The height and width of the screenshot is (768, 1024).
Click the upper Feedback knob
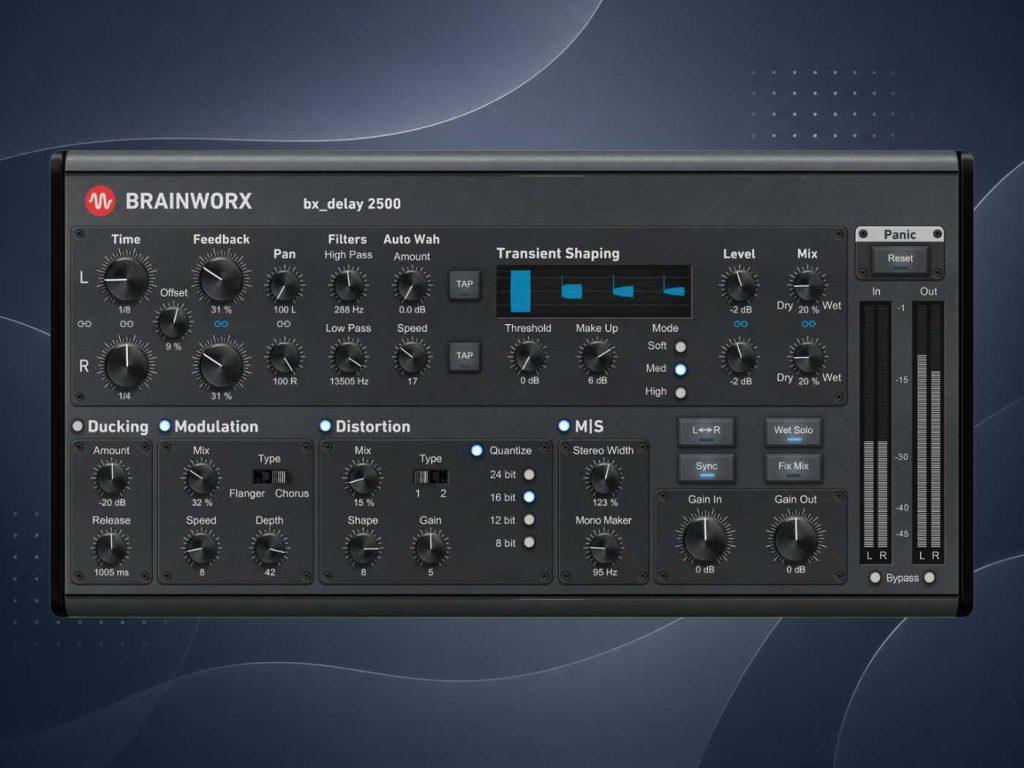[221, 279]
